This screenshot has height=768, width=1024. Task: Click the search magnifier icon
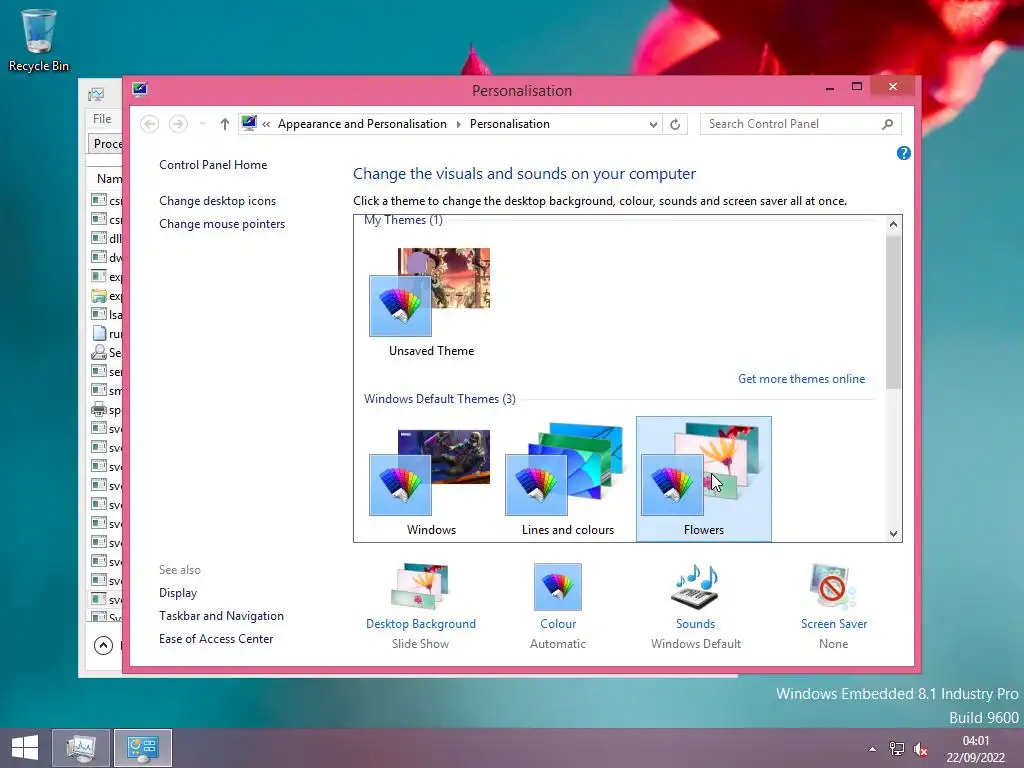point(887,124)
